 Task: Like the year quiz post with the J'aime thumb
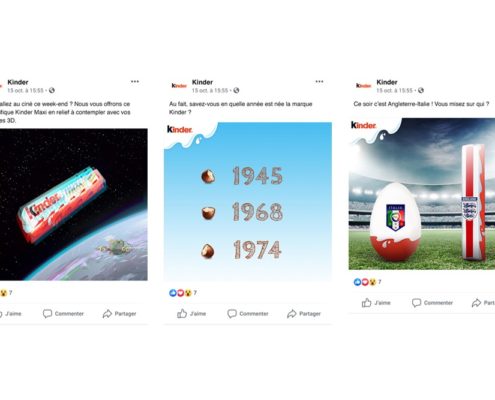(x=191, y=314)
